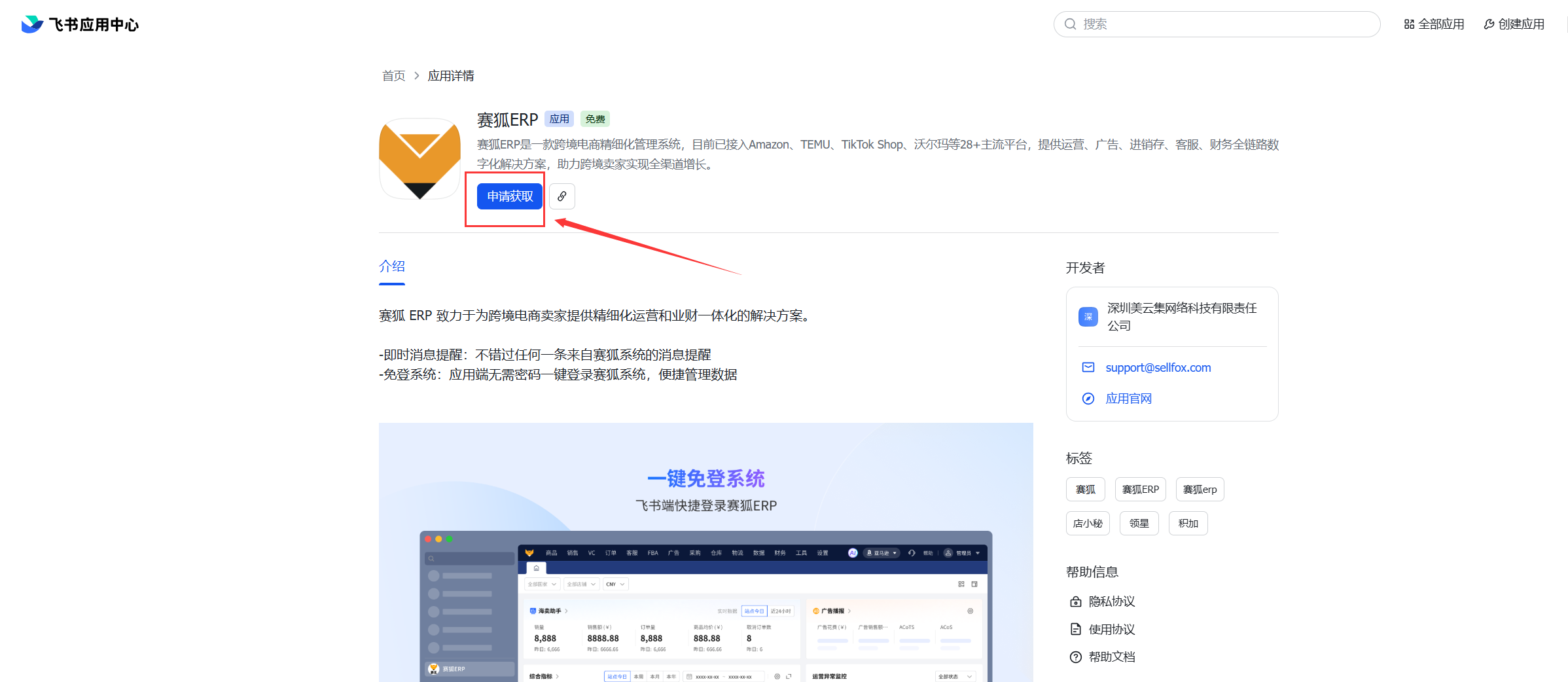This screenshot has height=682, width=1568.
Task: Click the 开发者 section heading
Action: [x=1086, y=268]
